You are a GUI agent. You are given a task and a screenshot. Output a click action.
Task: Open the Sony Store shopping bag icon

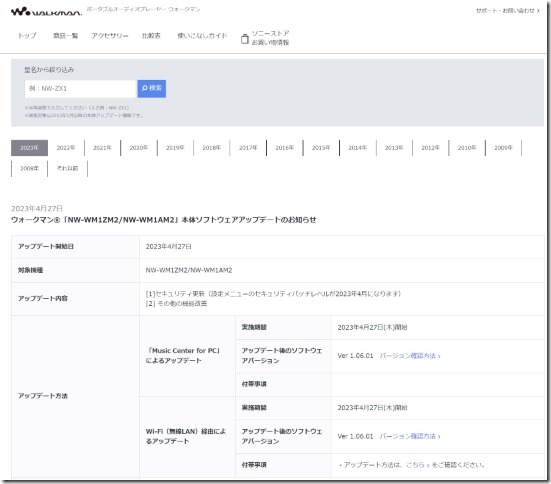(x=245, y=39)
